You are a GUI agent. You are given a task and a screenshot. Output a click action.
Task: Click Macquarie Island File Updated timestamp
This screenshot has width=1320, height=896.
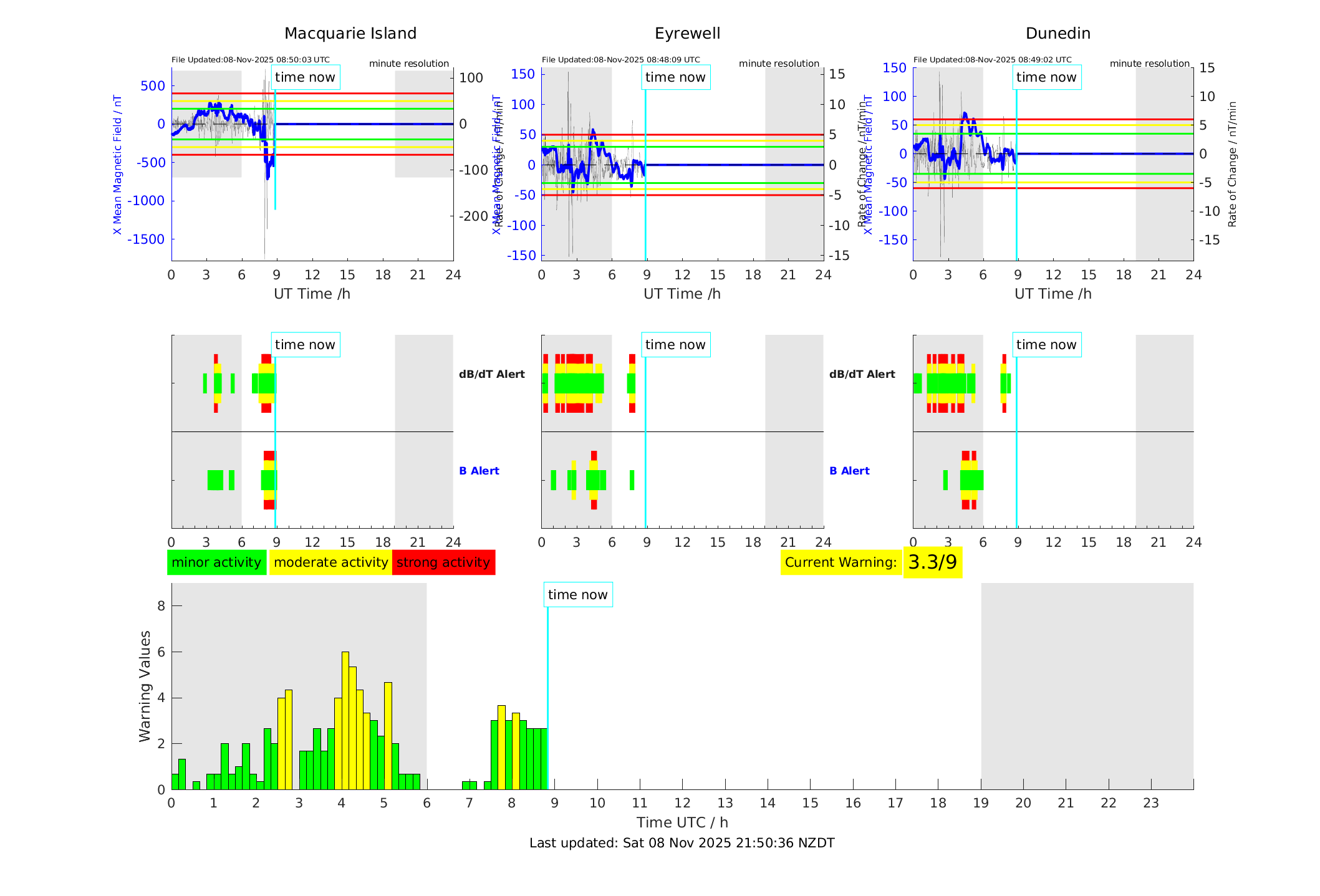point(251,60)
